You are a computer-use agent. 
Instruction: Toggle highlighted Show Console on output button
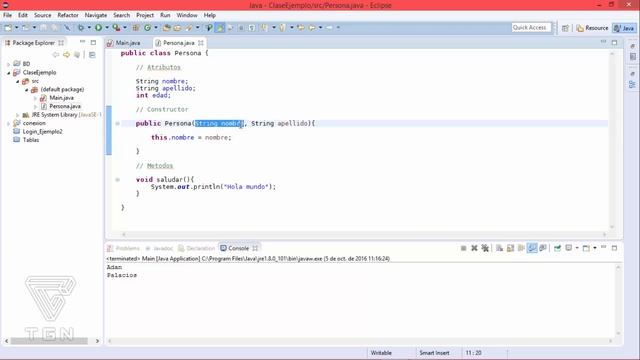pyautogui.click(x=532, y=248)
